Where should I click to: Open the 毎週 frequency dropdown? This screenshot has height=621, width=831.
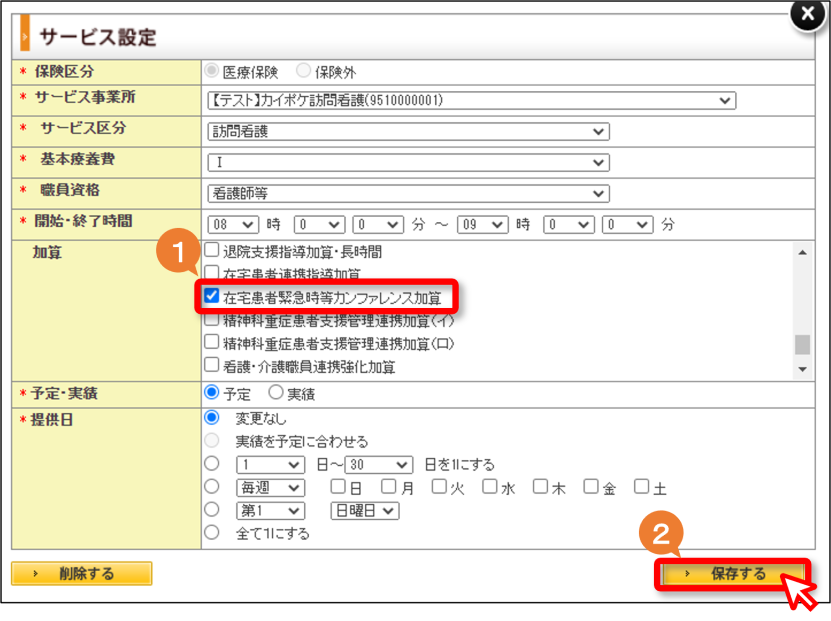[x=271, y=487]
